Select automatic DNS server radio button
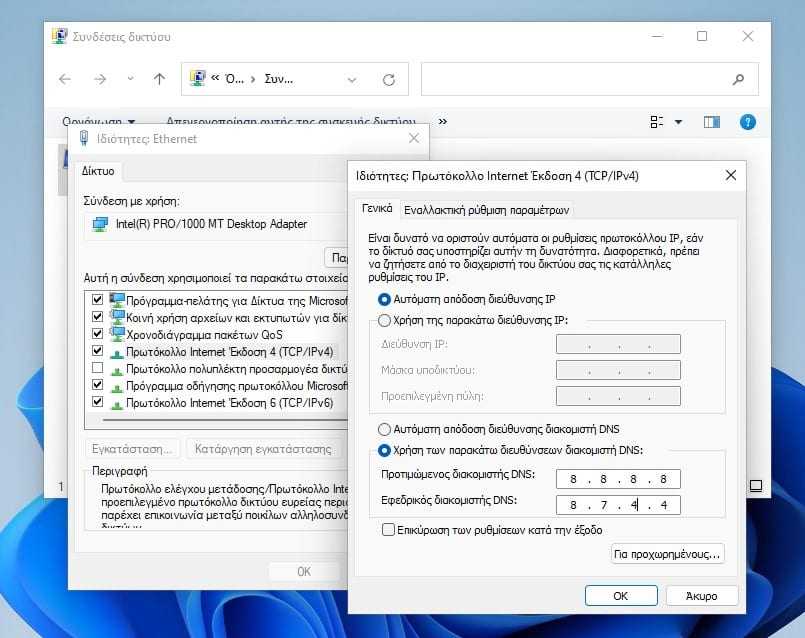Screen dimensions: 805x638 coord(384,429)
